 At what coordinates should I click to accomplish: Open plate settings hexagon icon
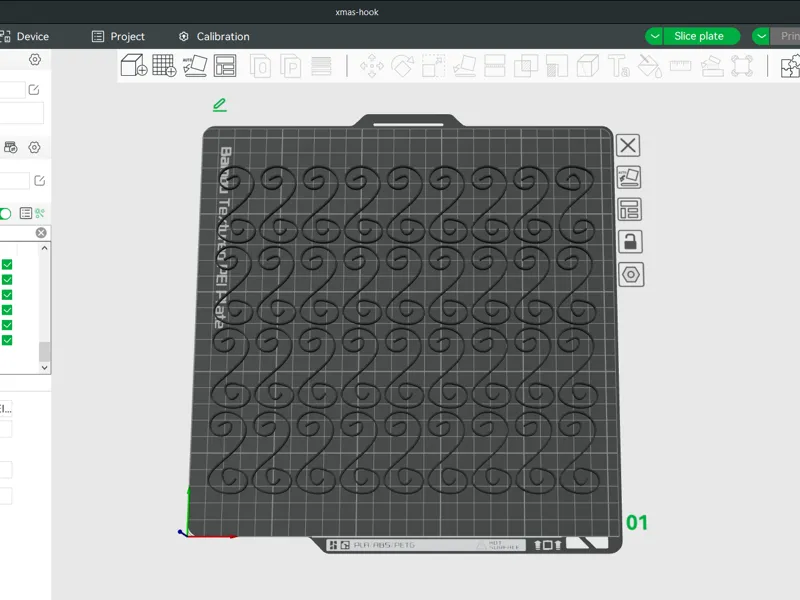pyautogui.click(x=631, y=274)
